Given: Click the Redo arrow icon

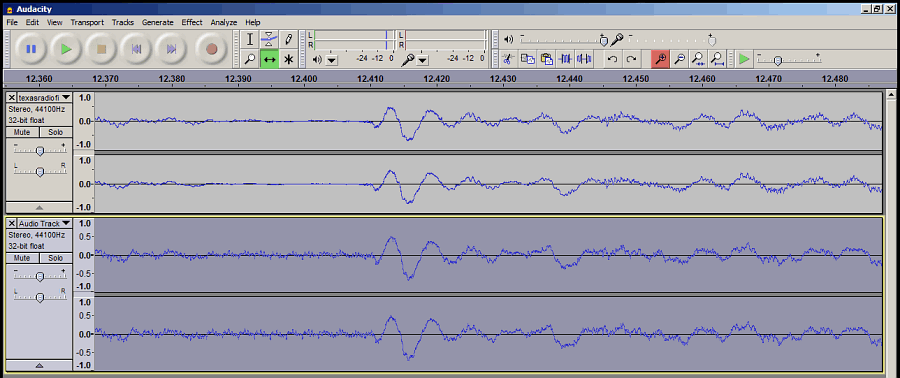Looking at the screenshot, I should click(631, 59).
